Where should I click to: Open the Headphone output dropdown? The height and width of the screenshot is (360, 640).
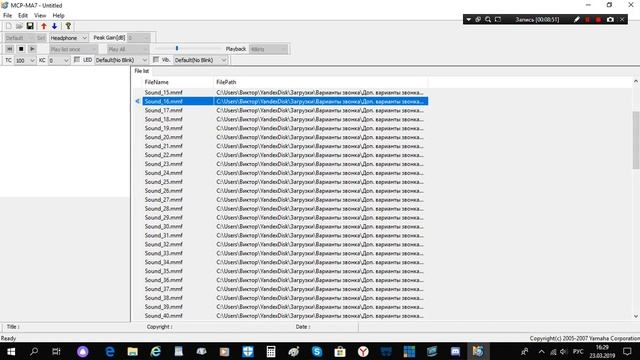(x=69, y=38)
